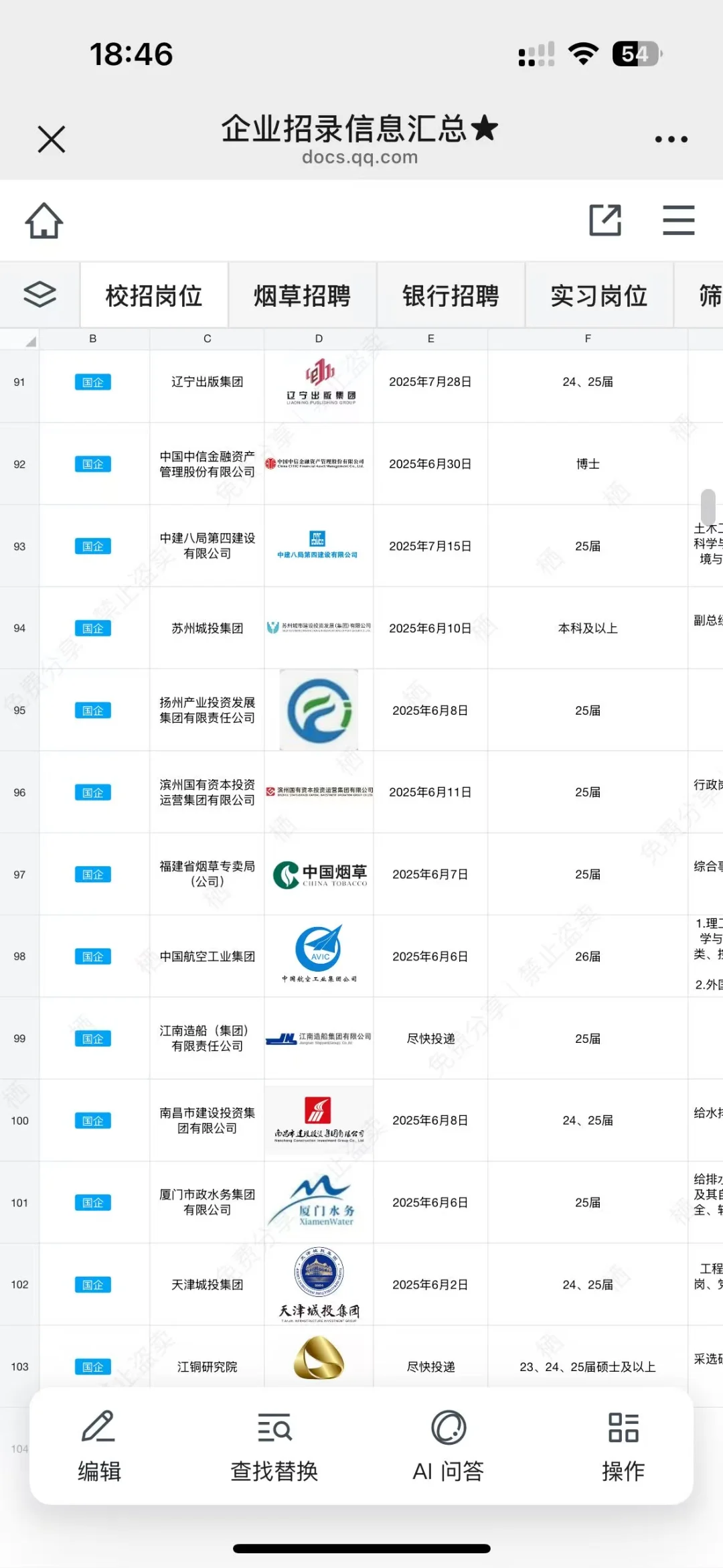Select the cell 26届
The height and width of the screenshot is (1568, 723).
tap(588, 956)
